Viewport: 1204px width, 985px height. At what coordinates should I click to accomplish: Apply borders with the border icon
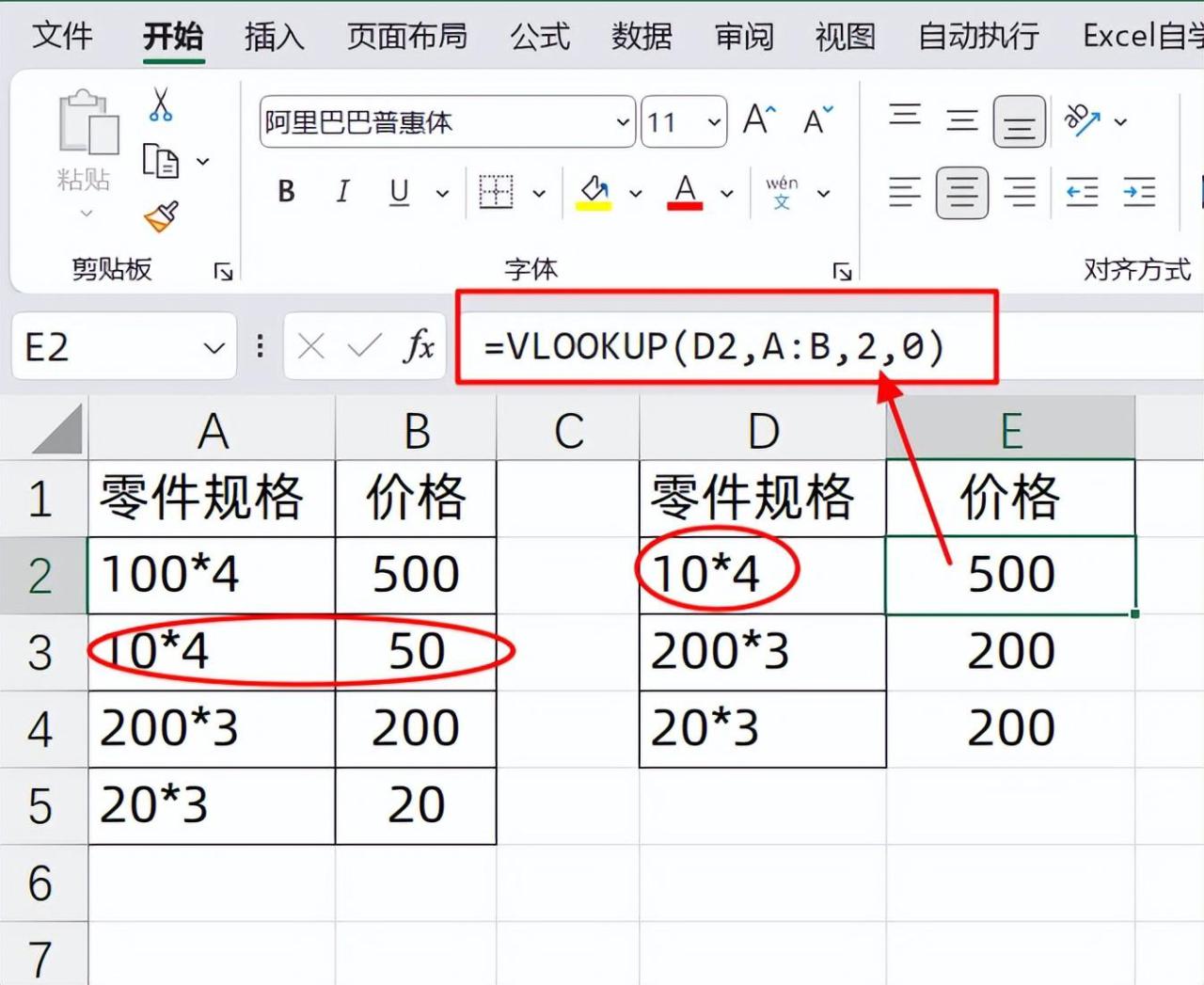(496, 192)
